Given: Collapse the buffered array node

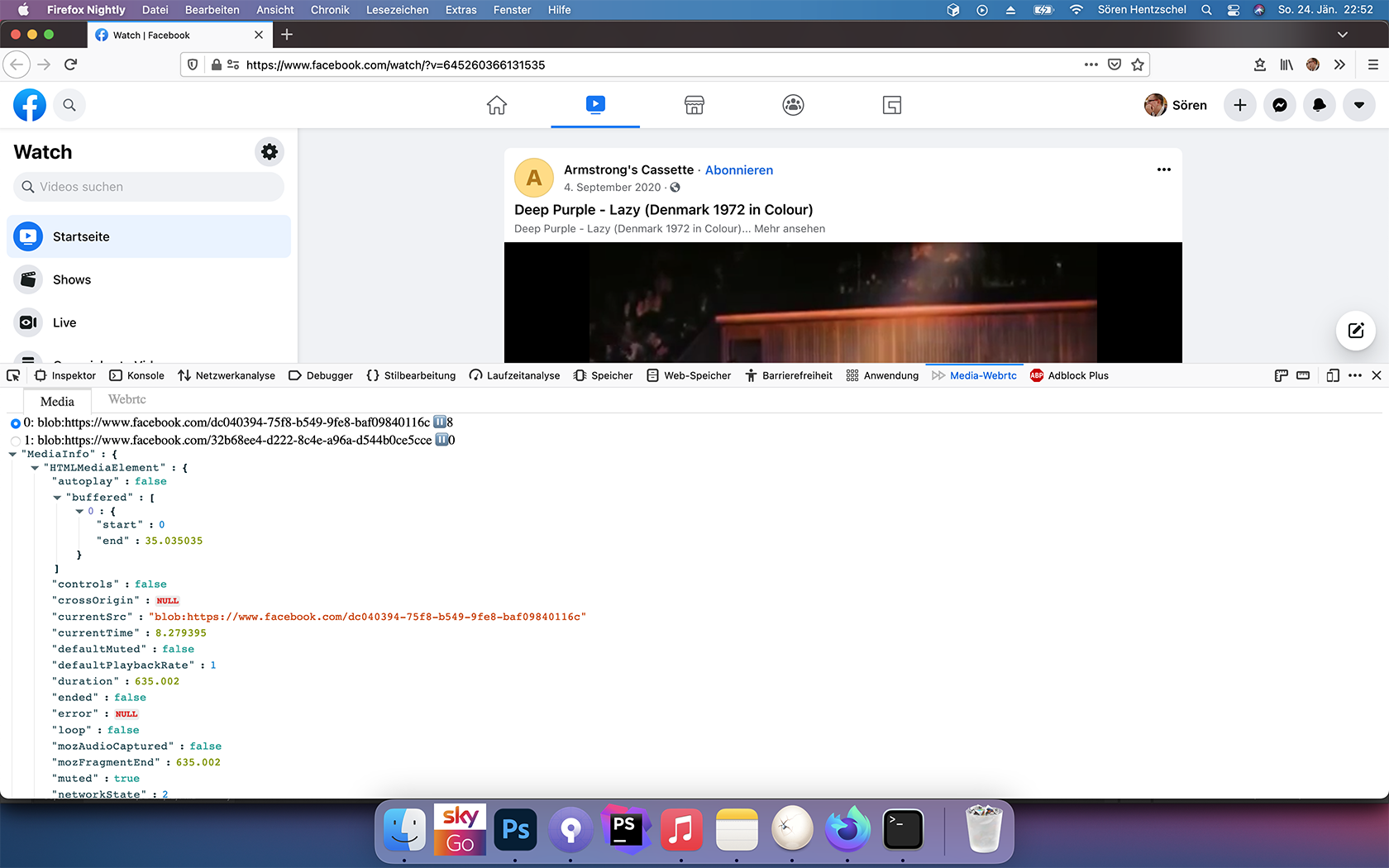Looking at the screenshot, I should coord(57,498).
